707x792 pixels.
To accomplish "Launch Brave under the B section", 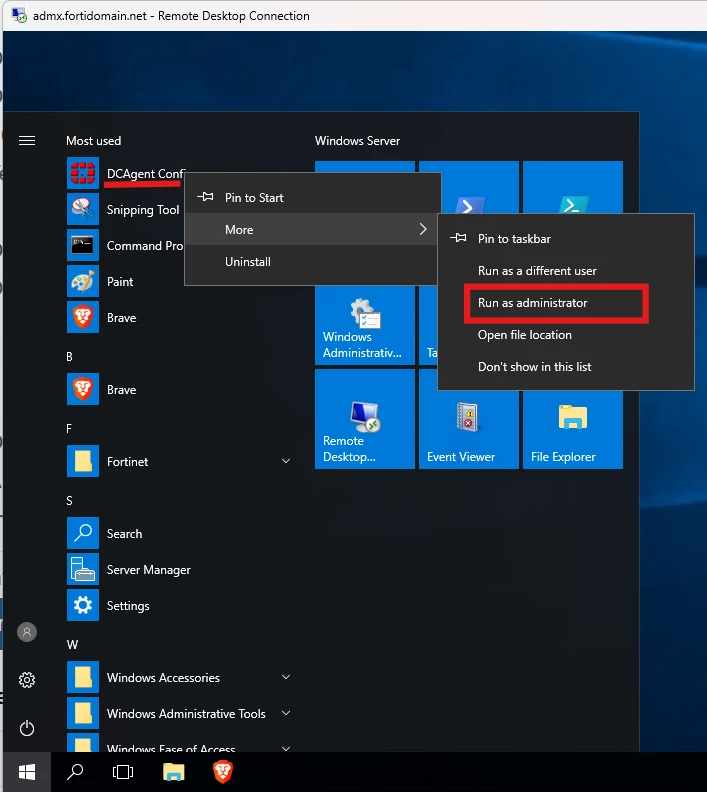I will click(83, 389).
